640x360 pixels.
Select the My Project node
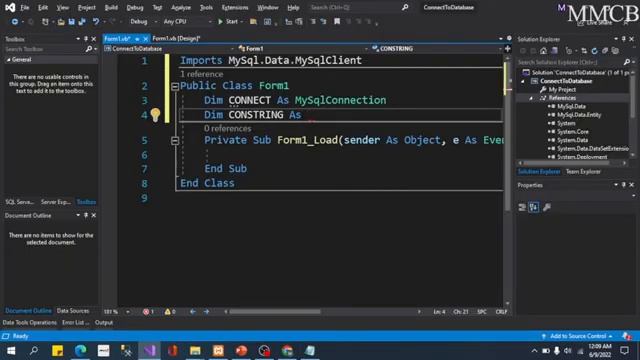click(x=562, y=90)
